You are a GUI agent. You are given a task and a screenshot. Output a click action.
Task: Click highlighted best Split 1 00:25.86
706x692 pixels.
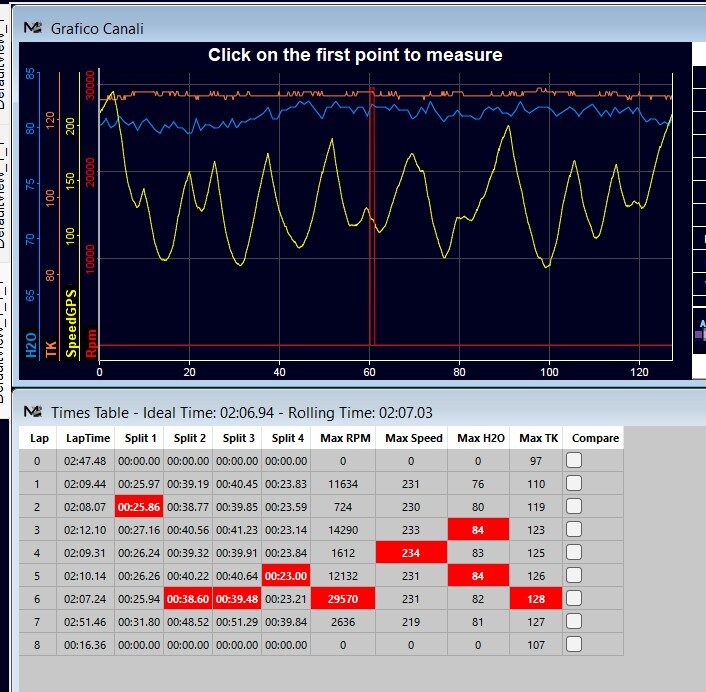tap(139, 507)
